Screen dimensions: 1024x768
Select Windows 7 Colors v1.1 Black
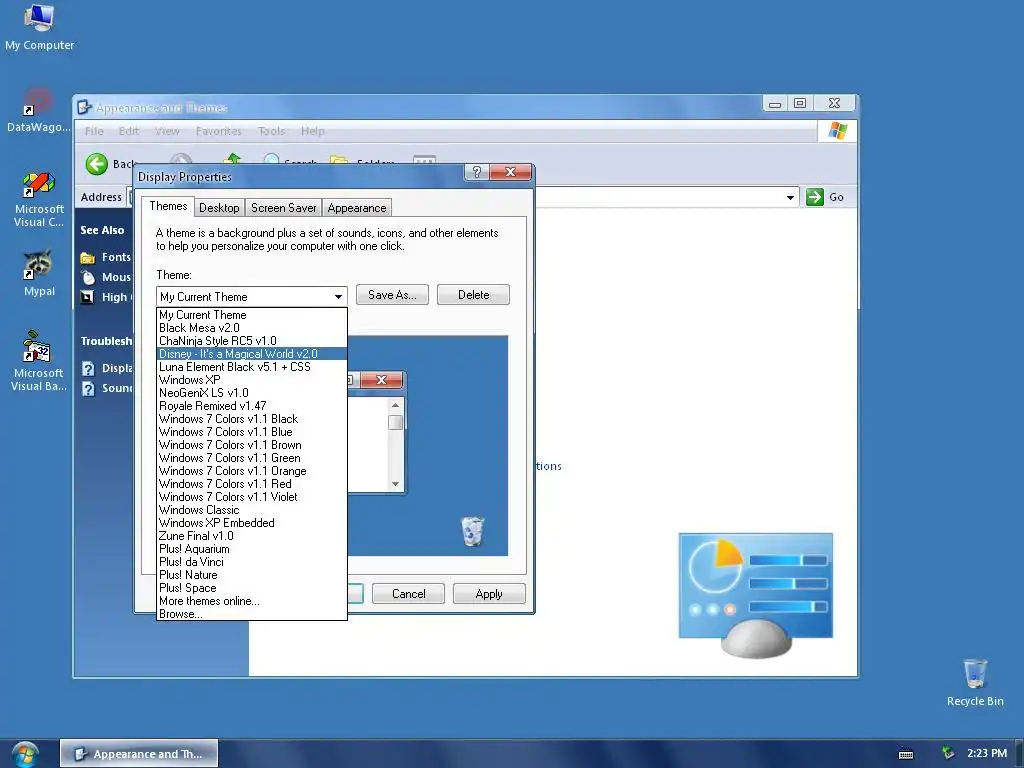click(251, 419)
